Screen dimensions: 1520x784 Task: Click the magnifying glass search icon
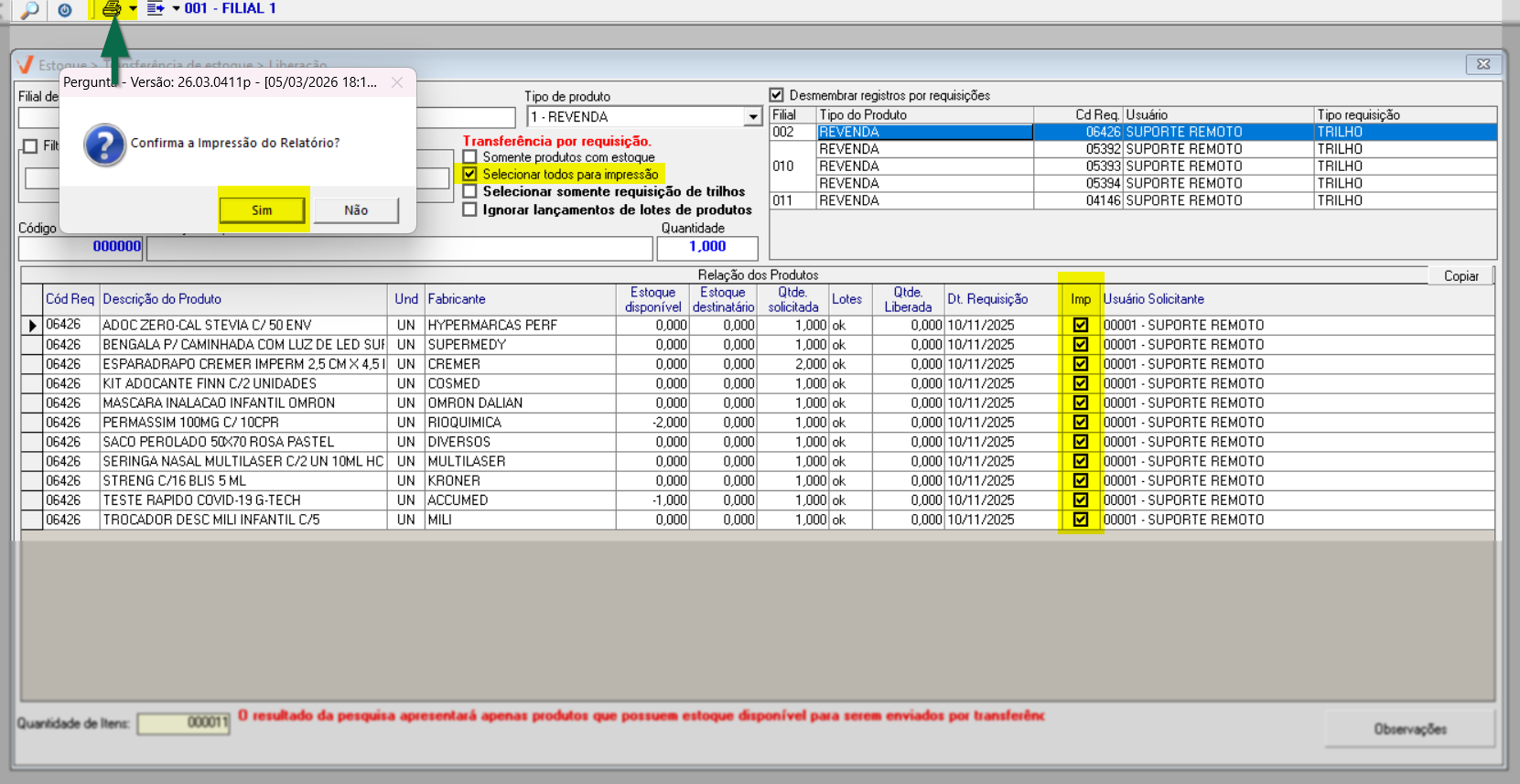29,10
